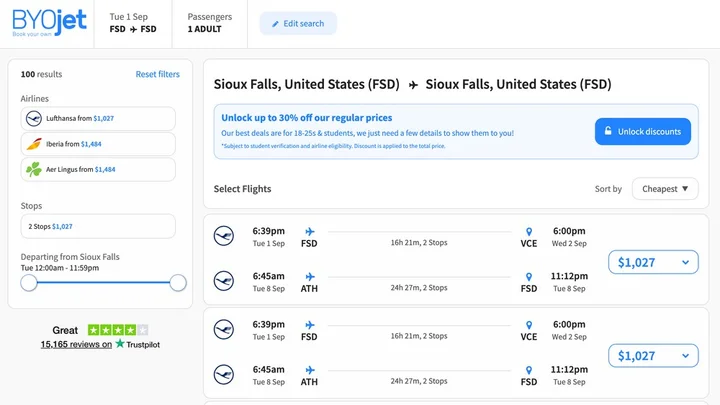Open the 15,165 reviews on Trustpilot link

click(x=100, y=344)
